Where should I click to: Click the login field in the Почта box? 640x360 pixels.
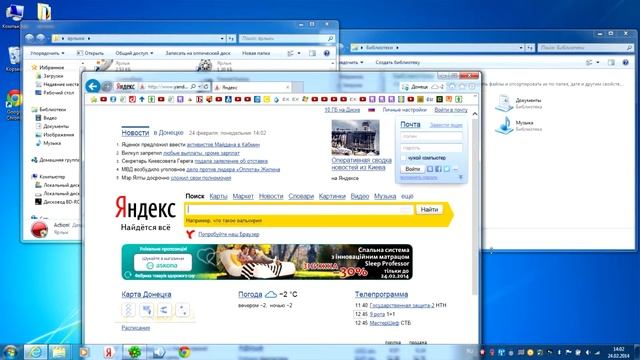tap(431, 136)
